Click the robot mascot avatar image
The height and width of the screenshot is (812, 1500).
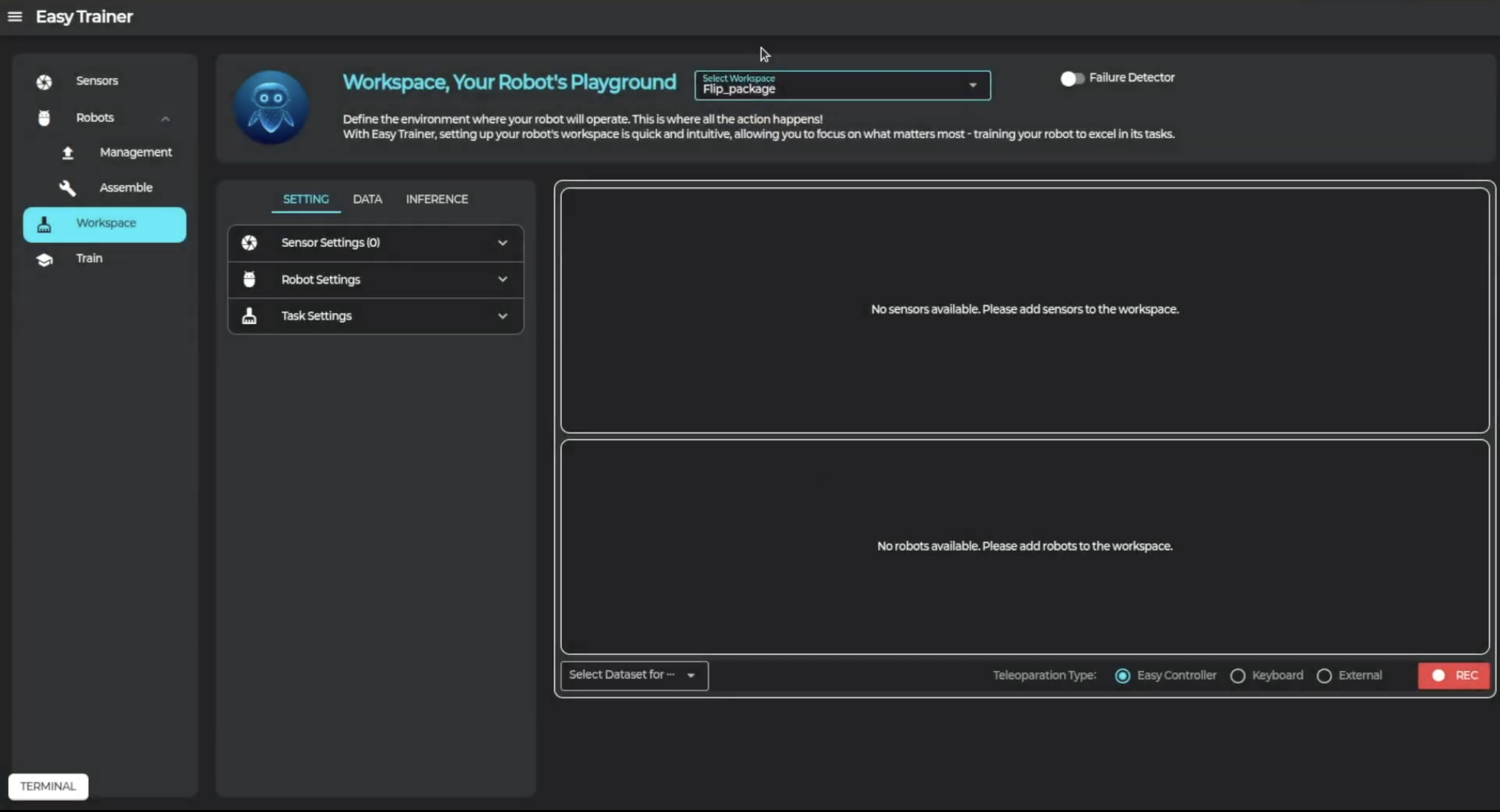tap(271, 108)
